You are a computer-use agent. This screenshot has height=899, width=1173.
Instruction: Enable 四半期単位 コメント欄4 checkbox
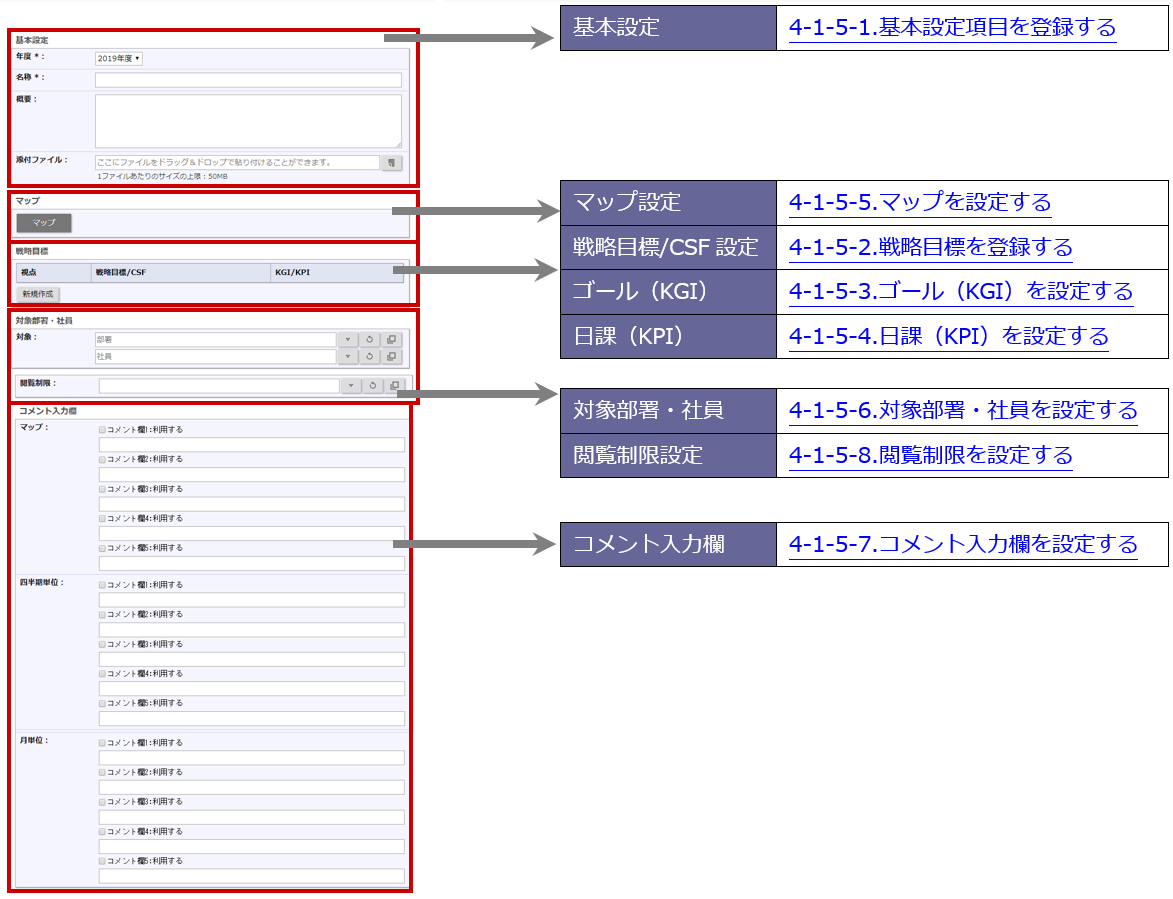pos(102,674)
